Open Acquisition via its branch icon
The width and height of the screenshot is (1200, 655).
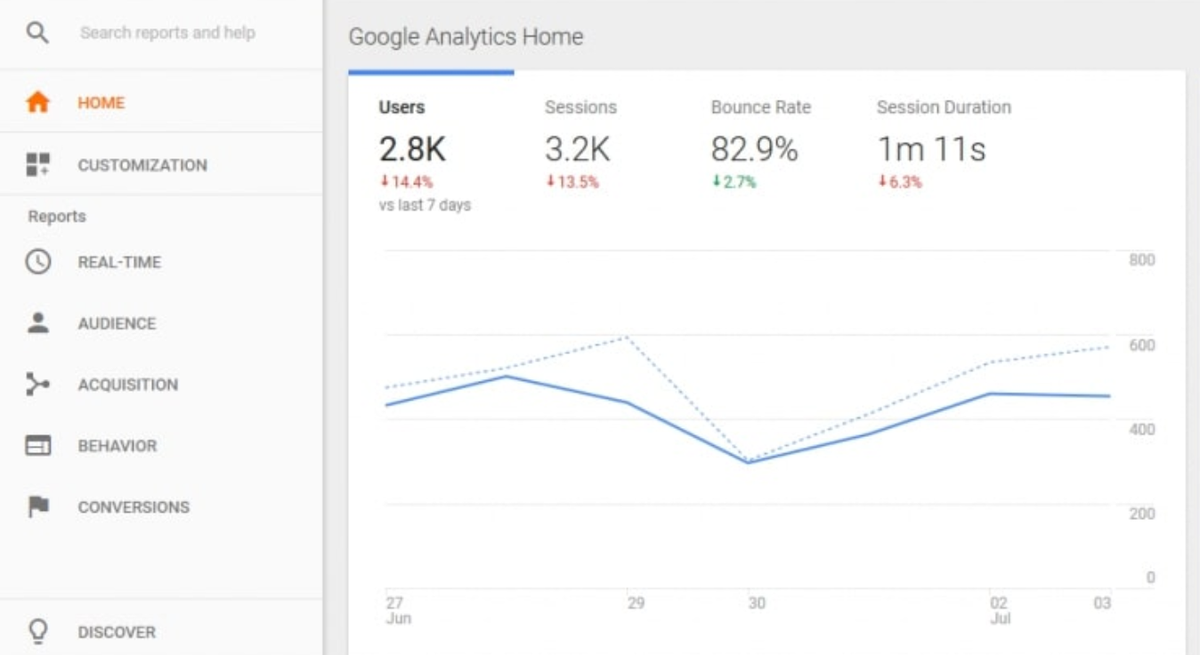(x=39, y=384)
